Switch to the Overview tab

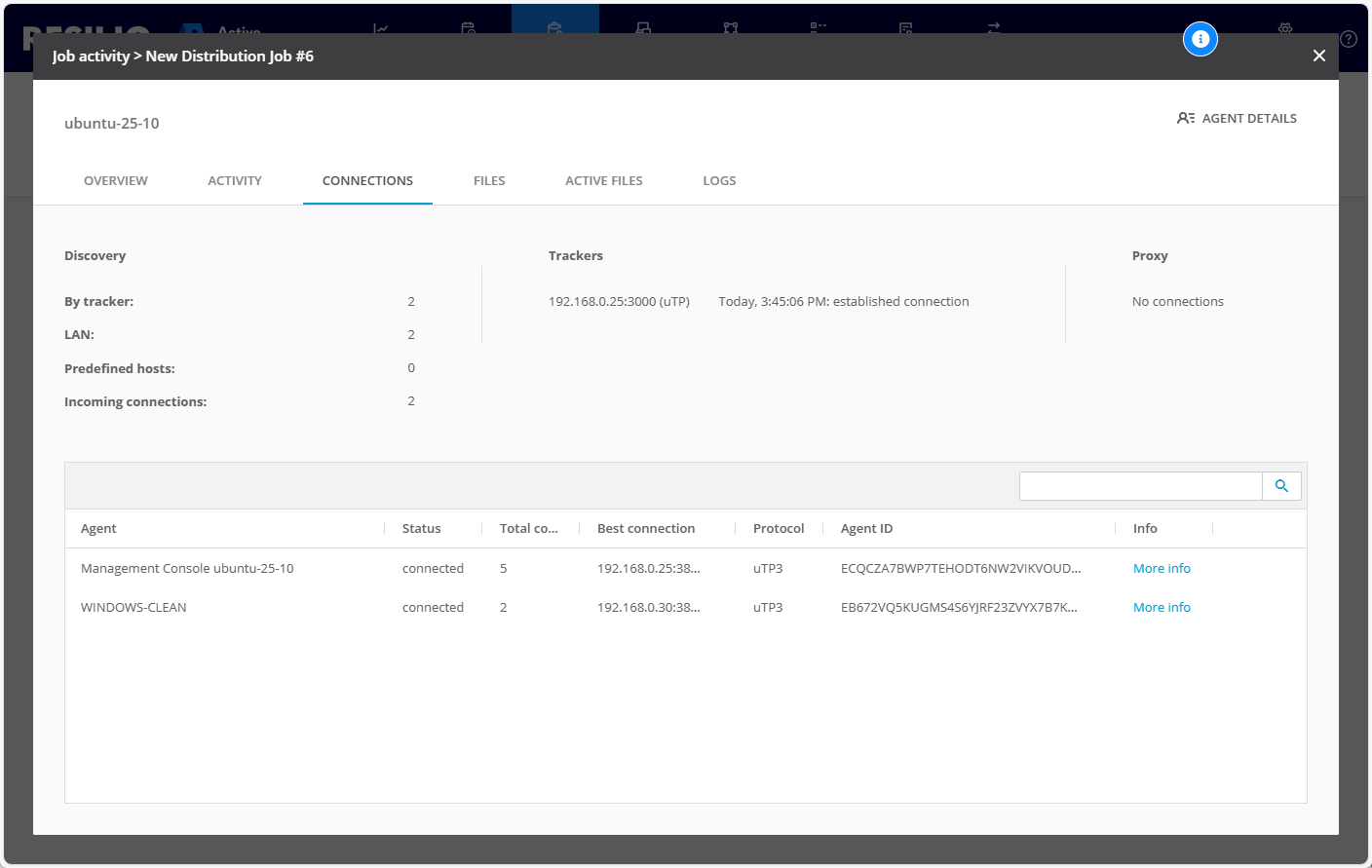116,180
